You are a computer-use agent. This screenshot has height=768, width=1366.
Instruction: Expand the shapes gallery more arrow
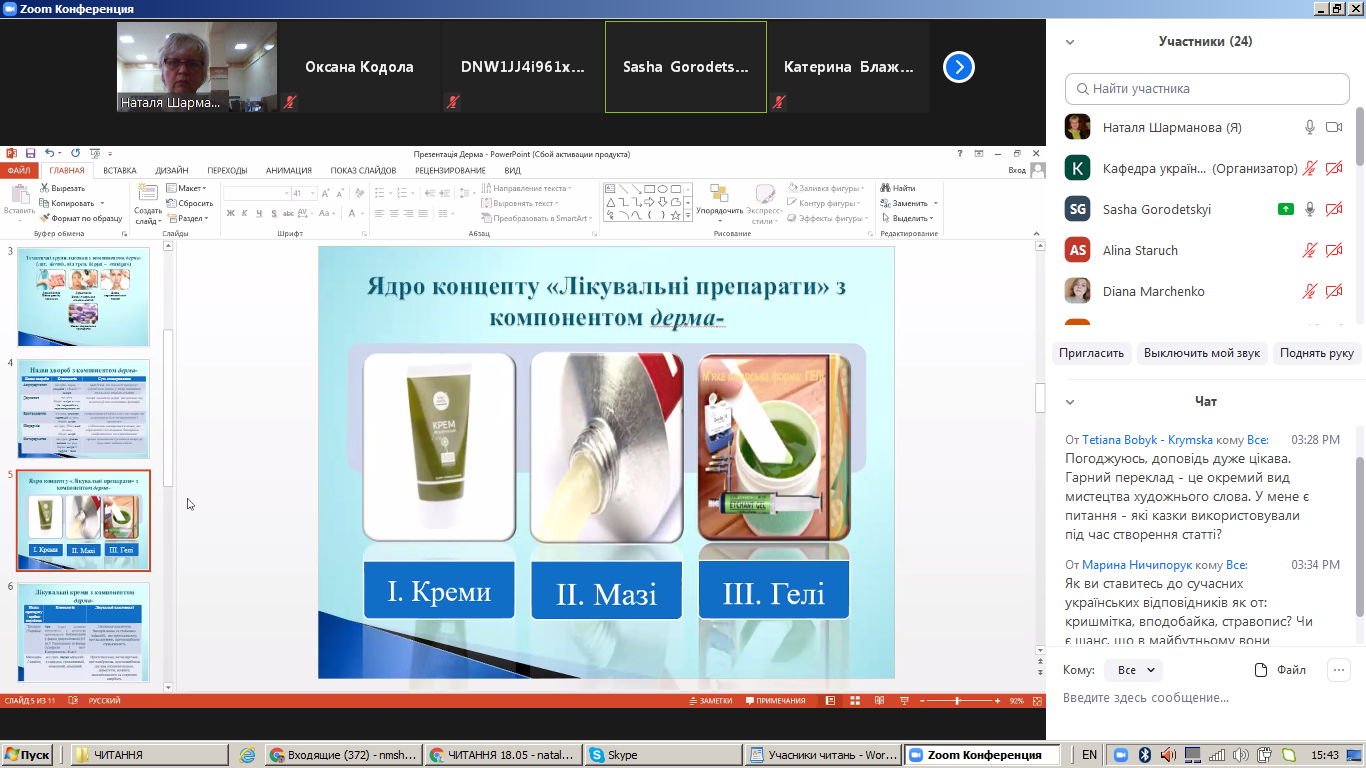tap(687, 215)
